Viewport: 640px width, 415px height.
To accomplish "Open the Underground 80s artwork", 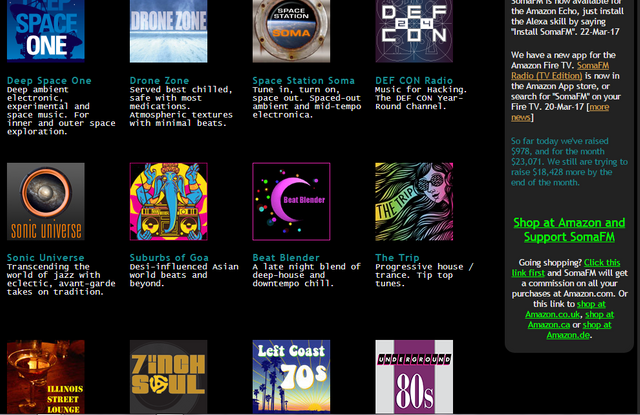I will click(x=414, y=377).
